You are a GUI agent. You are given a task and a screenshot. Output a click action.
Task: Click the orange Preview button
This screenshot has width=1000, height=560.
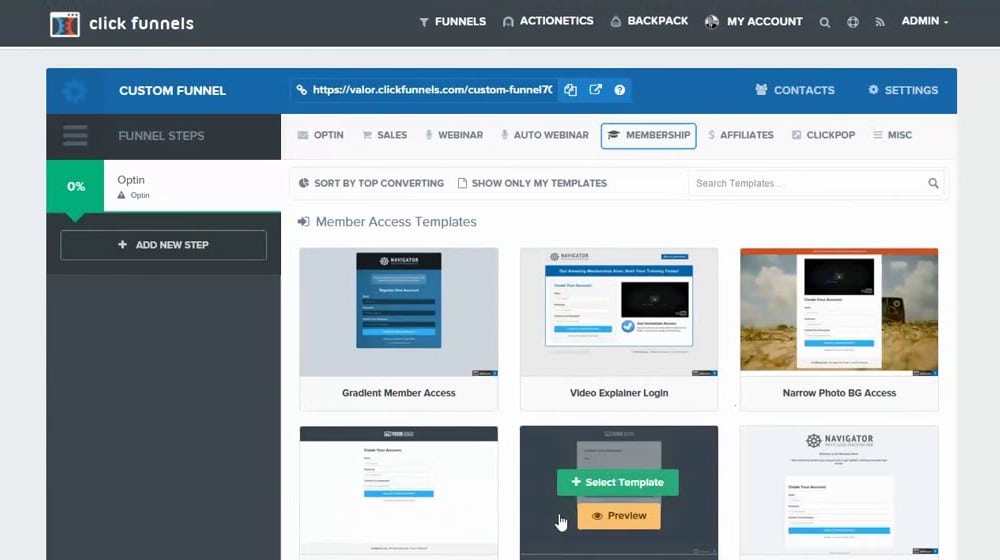click(x=619, y=515)
